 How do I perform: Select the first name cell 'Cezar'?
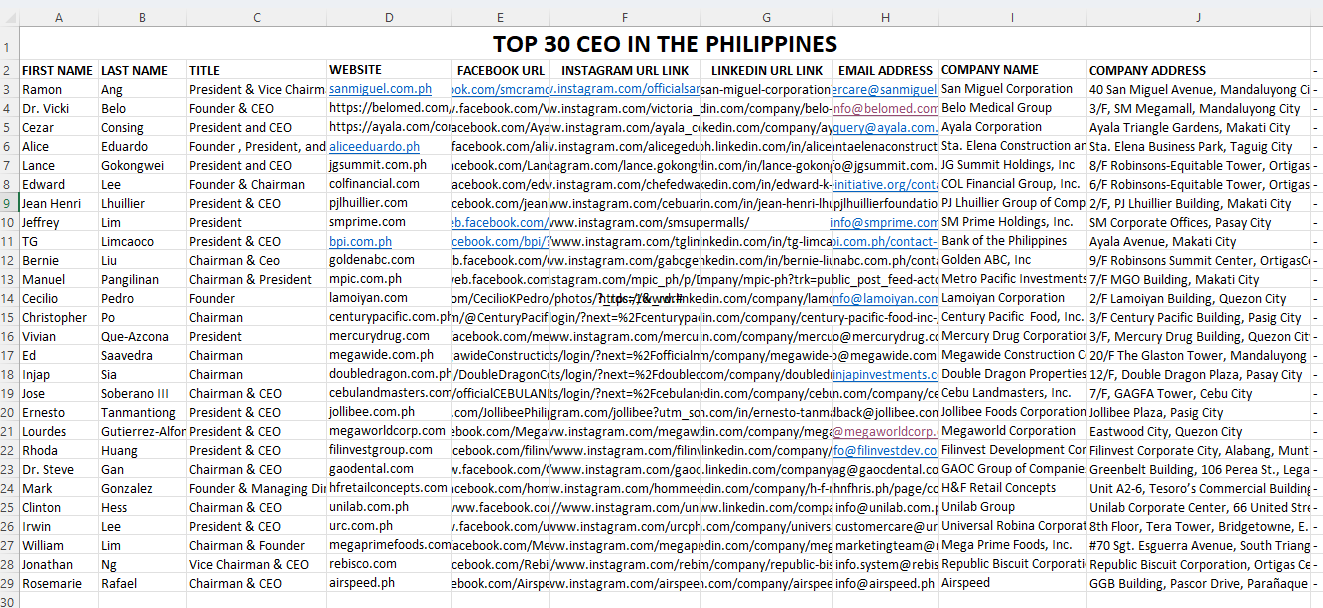pos(59,127)
